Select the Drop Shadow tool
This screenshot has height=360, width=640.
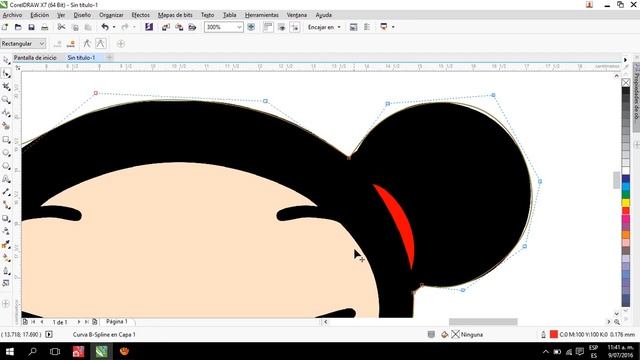point(6,218)
